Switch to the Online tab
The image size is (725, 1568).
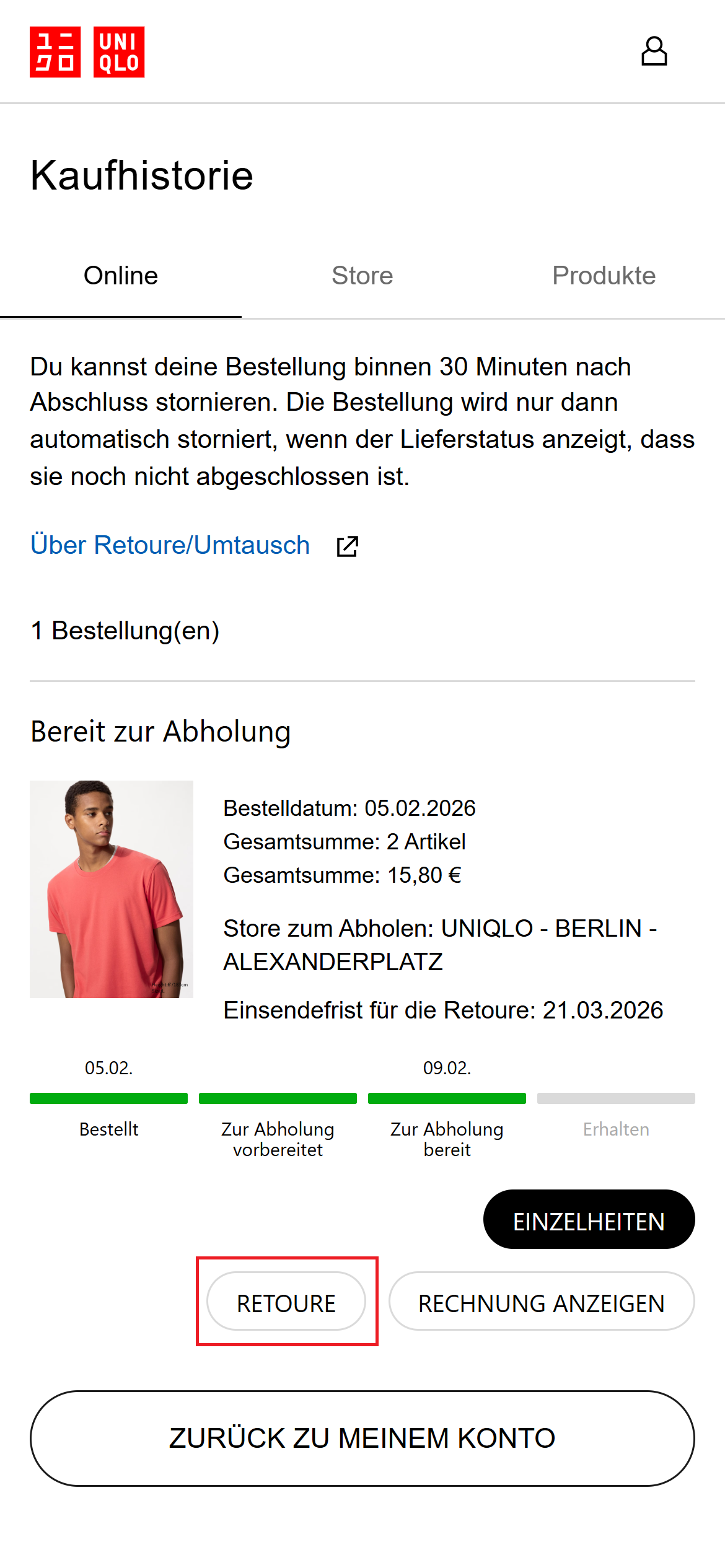point(121,276)
